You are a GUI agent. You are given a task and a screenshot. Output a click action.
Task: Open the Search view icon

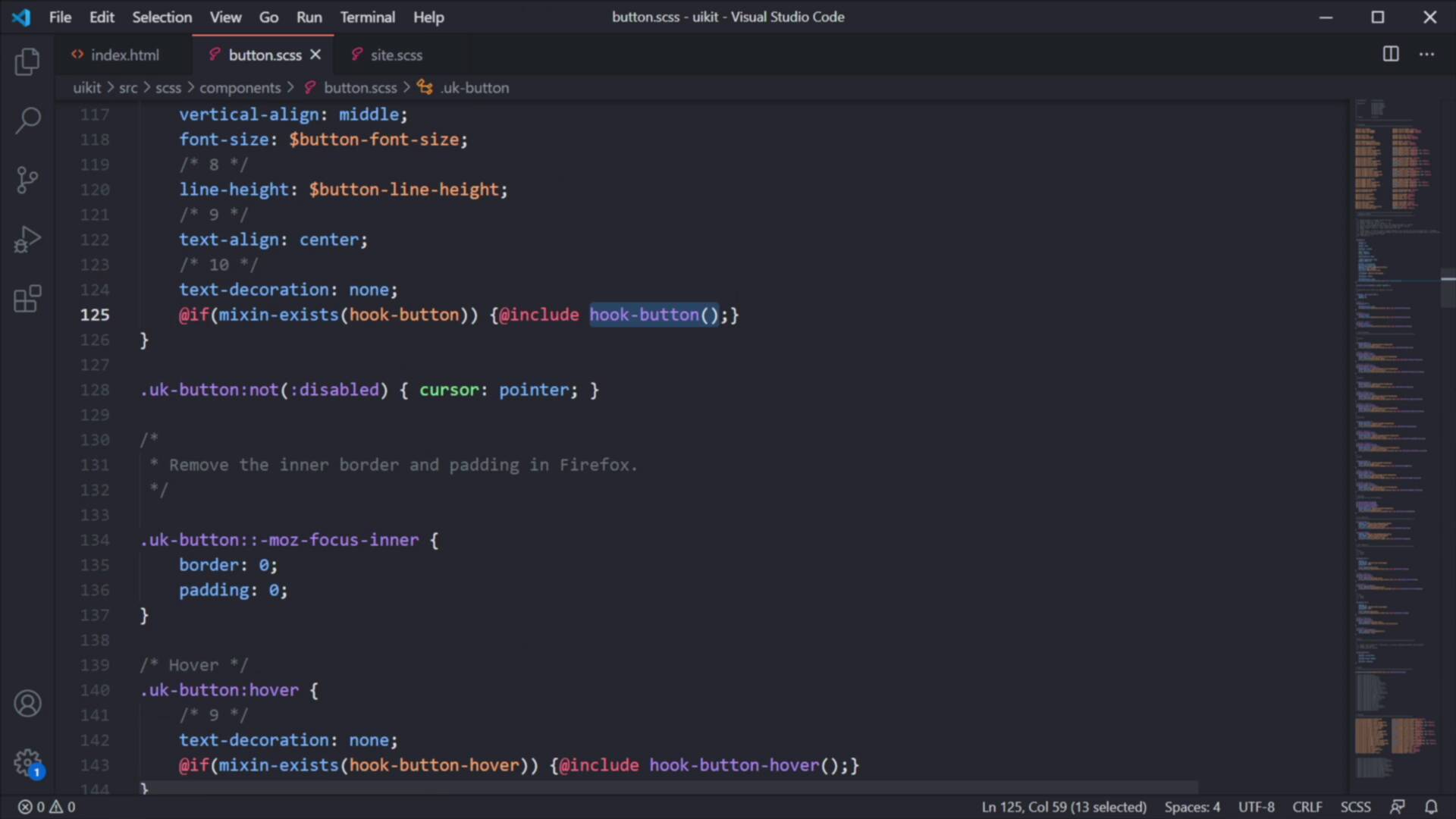point(27,120)
